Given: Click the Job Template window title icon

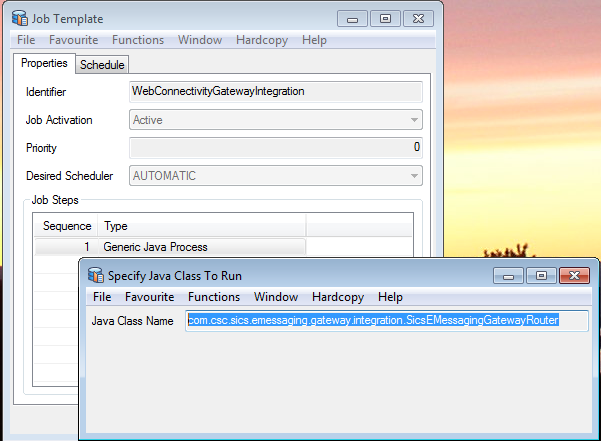Looking at the screenshot, I should tap(20, 18).
